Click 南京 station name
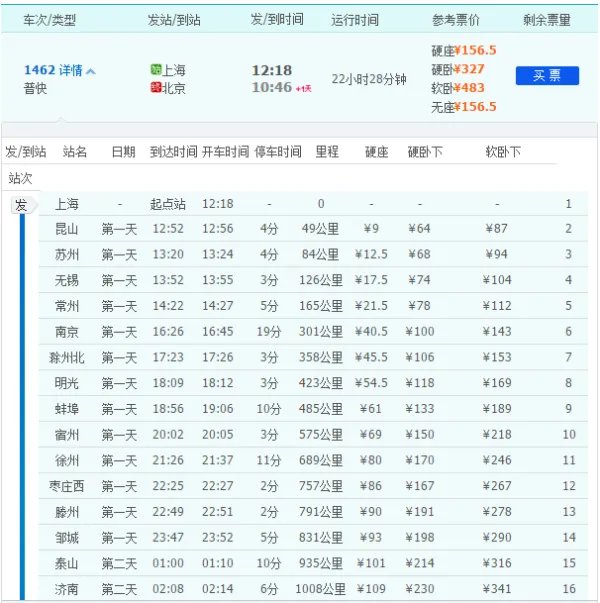 coord(67,332)
